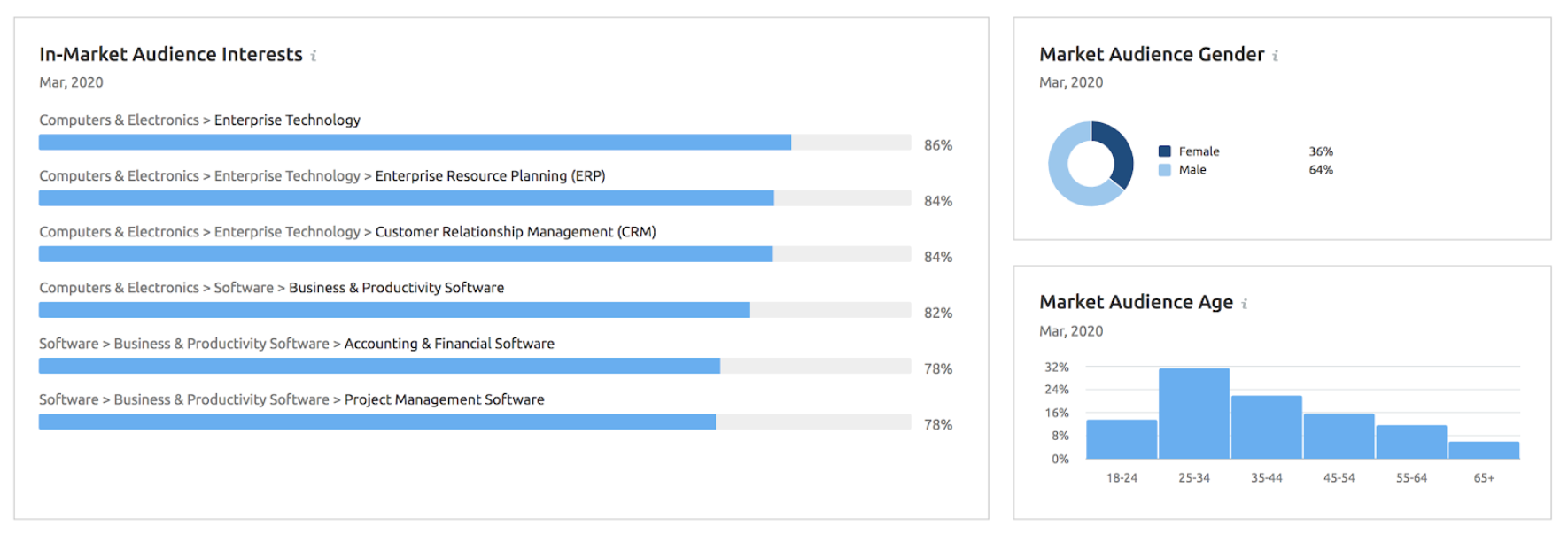Click the Female legend color swatch

point(1164,151)
